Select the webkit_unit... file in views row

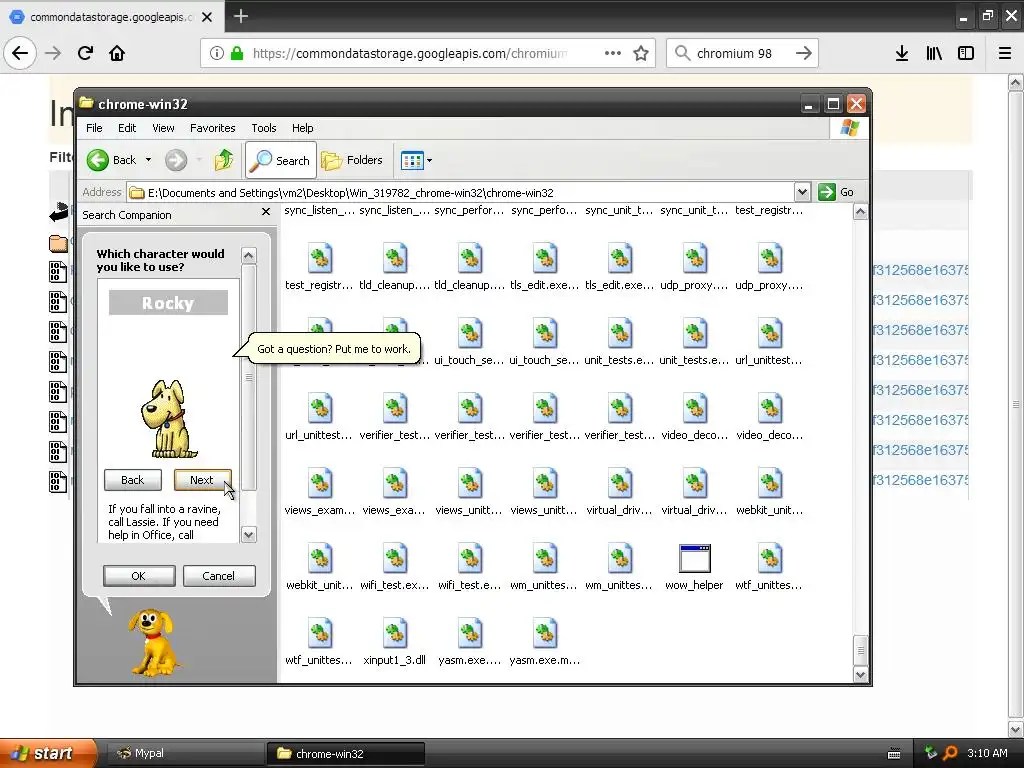[x=769, y=484]
